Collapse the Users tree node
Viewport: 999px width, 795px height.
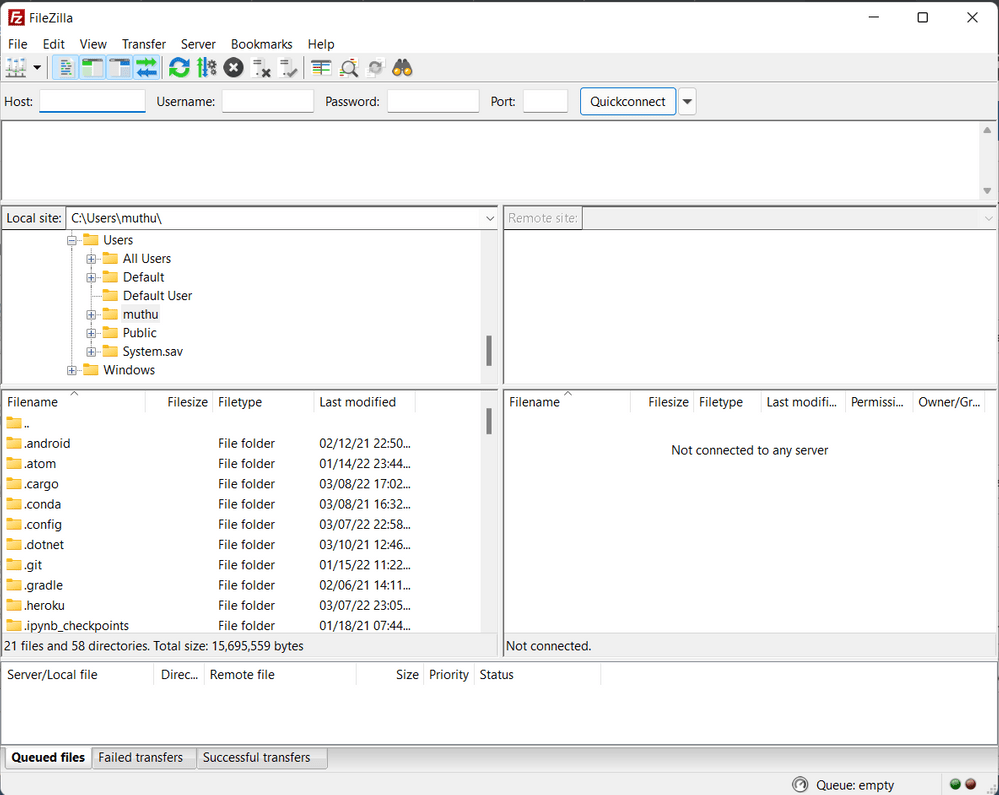click(x=72, y=240)
